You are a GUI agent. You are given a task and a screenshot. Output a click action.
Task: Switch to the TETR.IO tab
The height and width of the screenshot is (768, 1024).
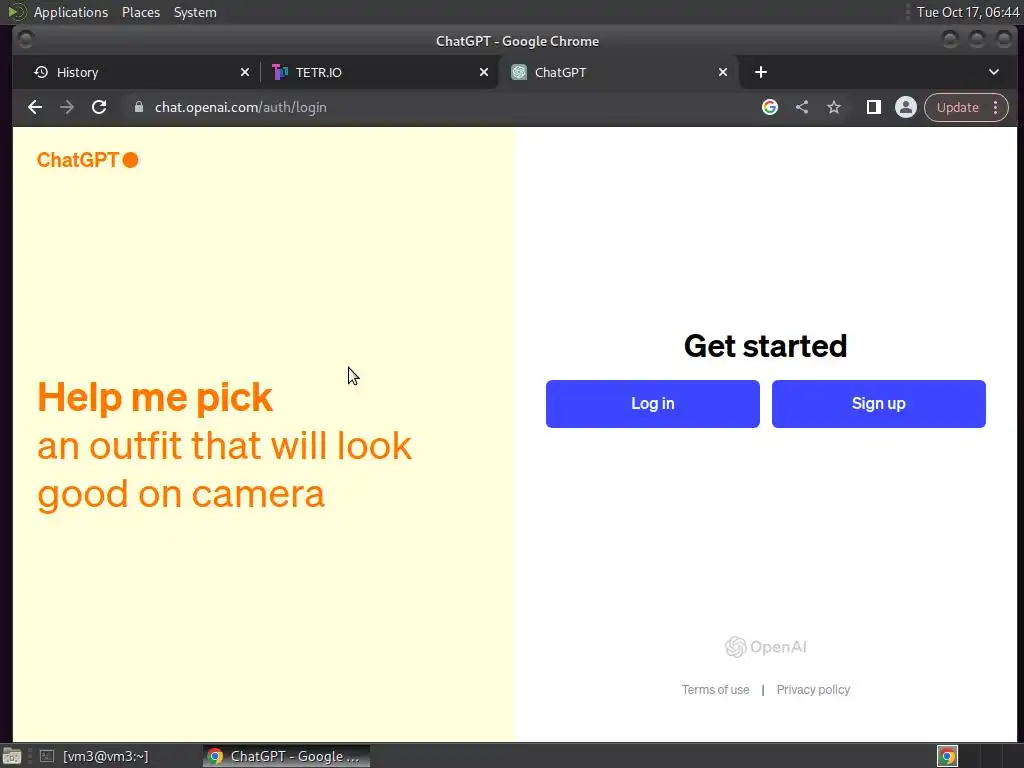click(379, 72)
